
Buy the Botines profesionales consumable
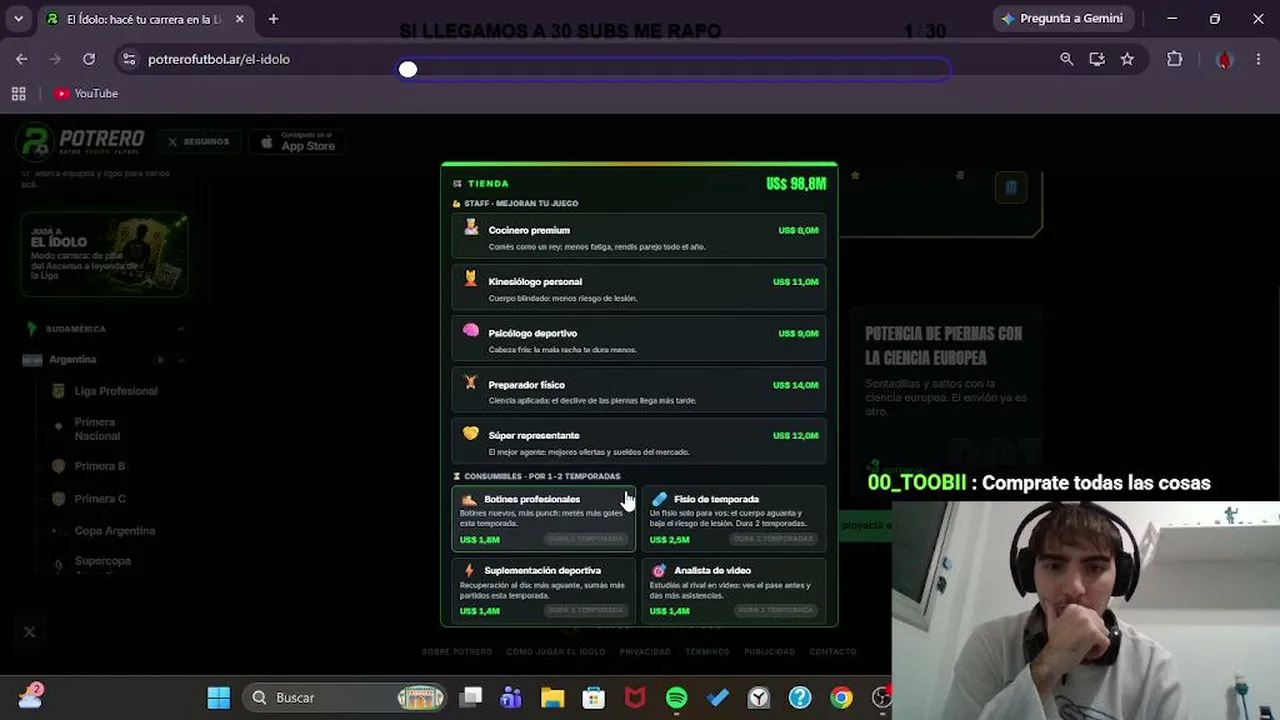coord(543,518)
